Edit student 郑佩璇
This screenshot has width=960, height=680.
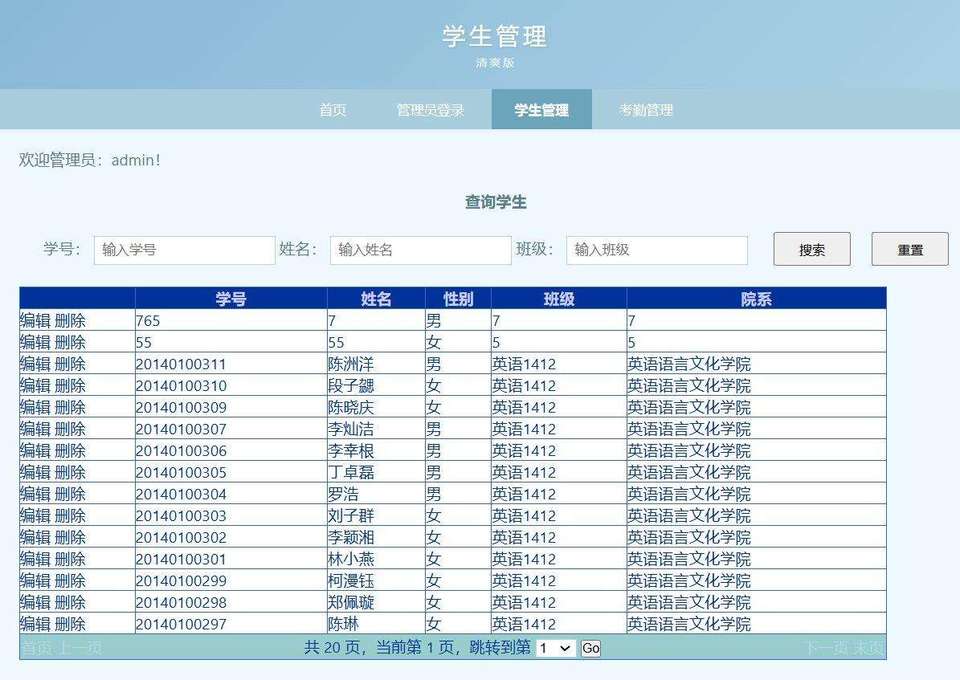click(35, 603)
